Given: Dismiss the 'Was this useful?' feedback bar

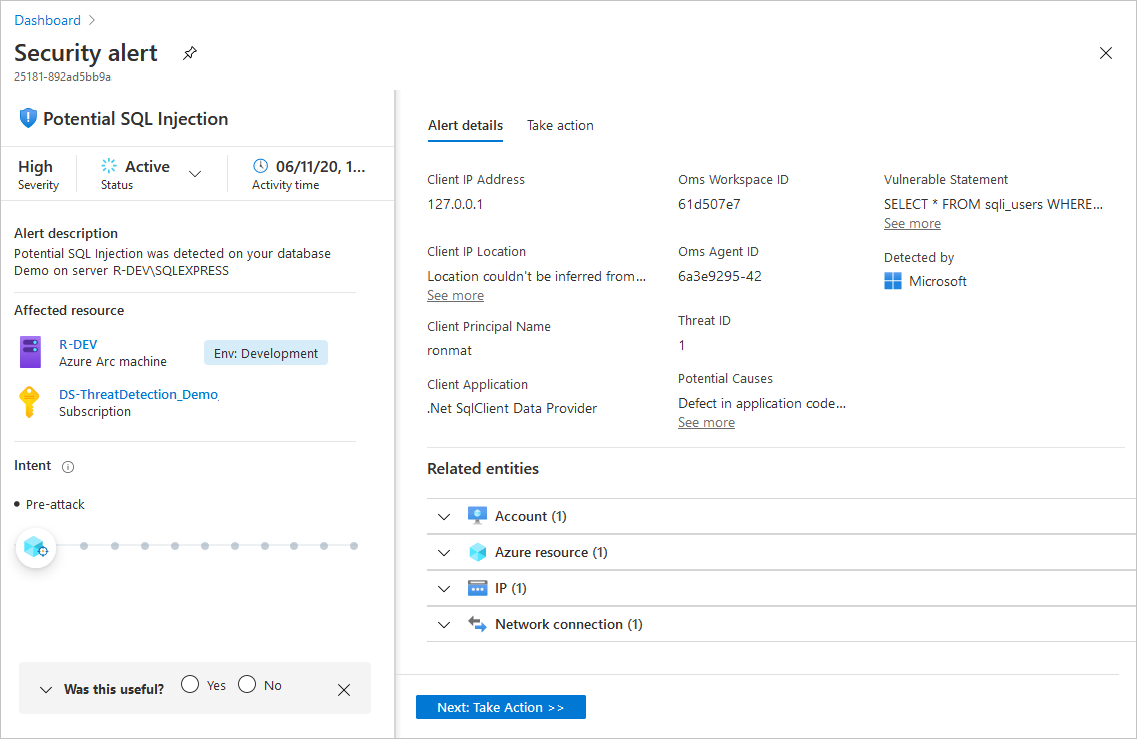Looking at the screenshot, I should click(344, 690).
